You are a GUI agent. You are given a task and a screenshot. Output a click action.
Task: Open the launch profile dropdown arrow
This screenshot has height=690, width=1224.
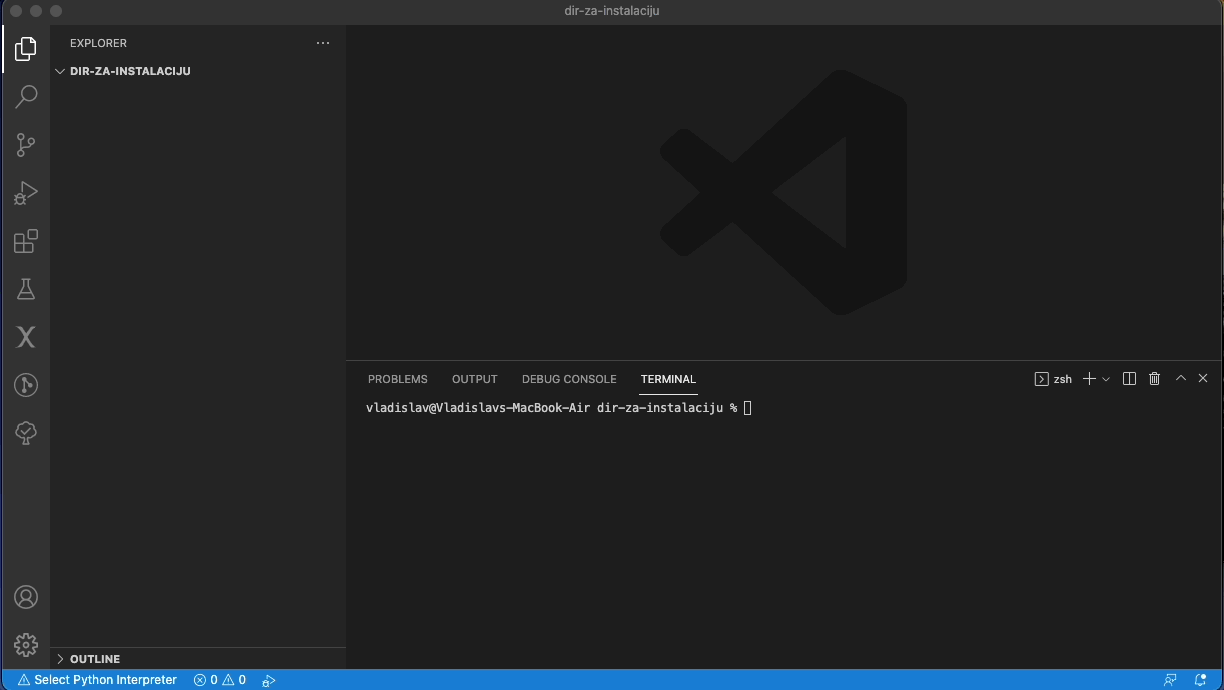tap(1106, 379)
